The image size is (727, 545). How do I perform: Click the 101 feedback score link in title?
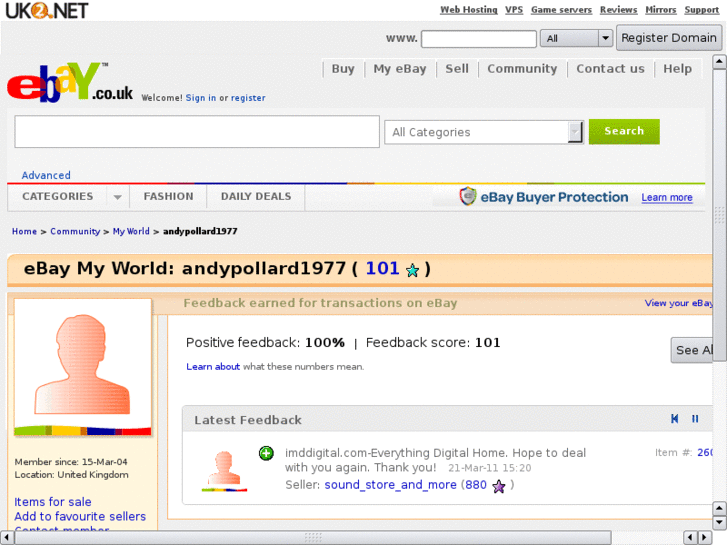click(383, 269)
